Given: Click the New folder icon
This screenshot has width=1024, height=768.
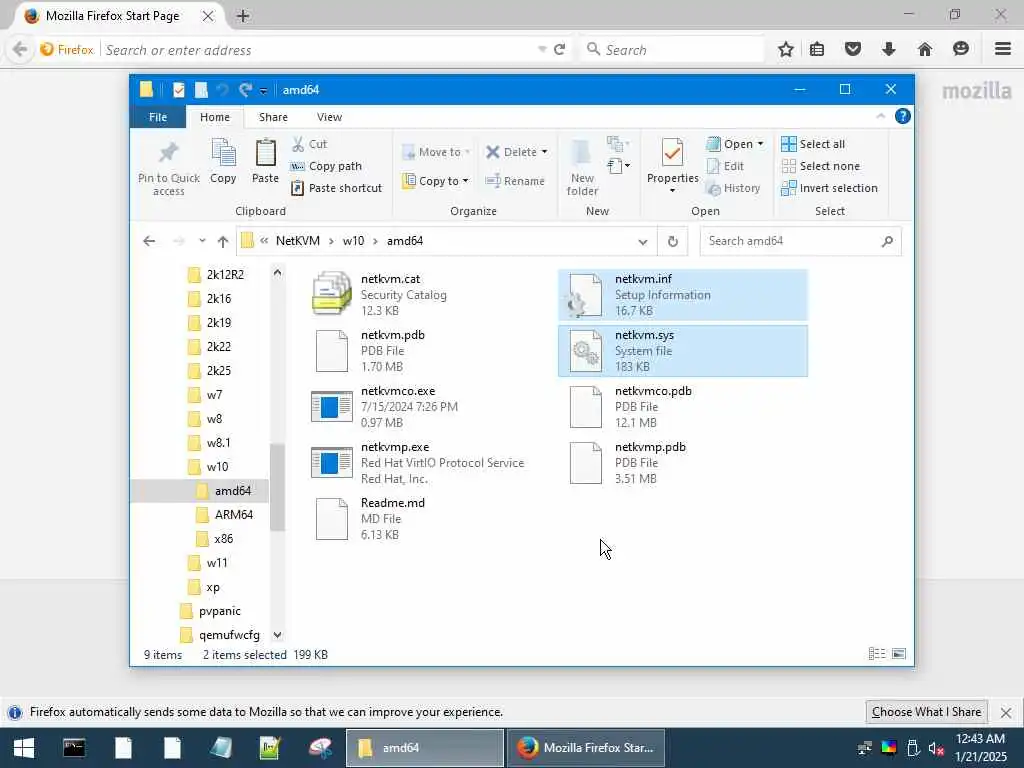Looking at the screenshot, I should pos(581,153).
